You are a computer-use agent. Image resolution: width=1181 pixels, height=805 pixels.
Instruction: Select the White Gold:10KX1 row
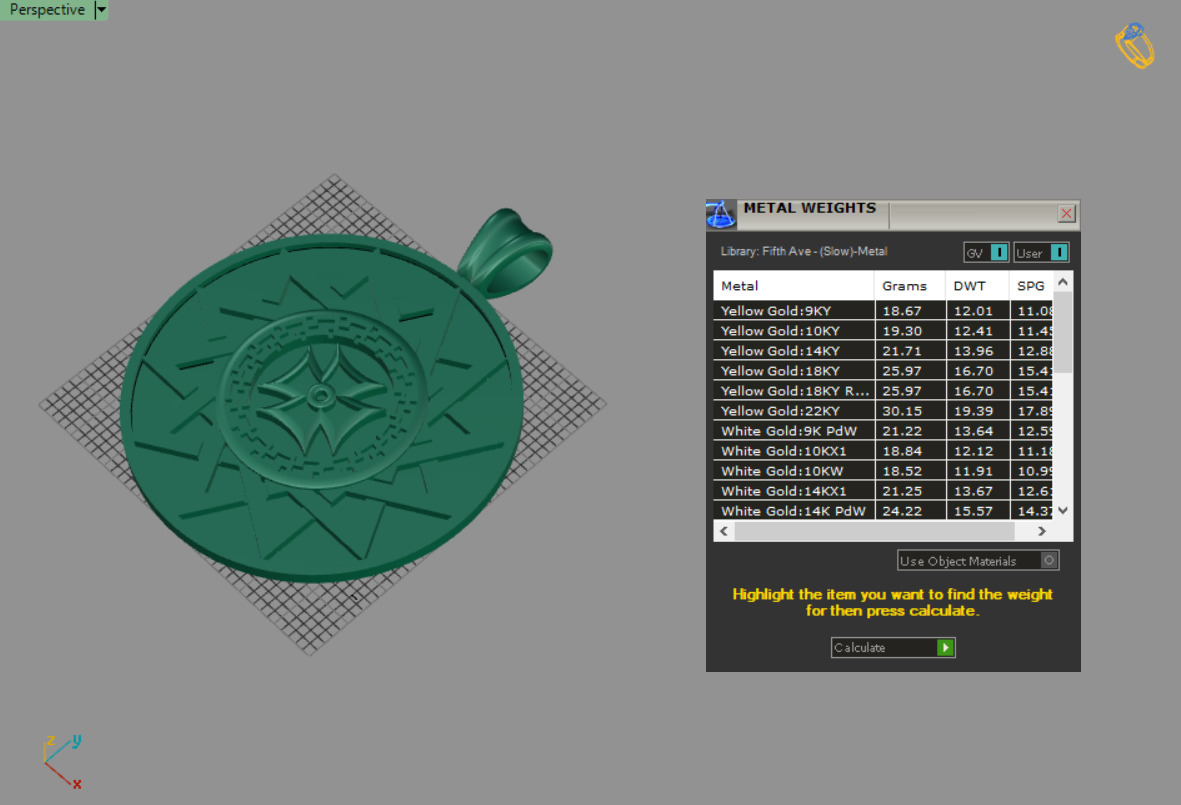pyautogui.click(x=883, y=450)
